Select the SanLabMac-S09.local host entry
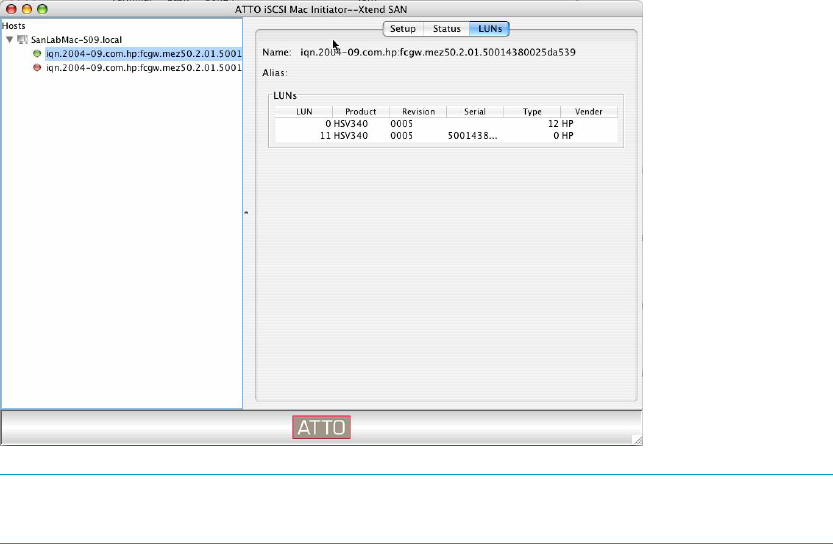 click(x=76, y=40)
